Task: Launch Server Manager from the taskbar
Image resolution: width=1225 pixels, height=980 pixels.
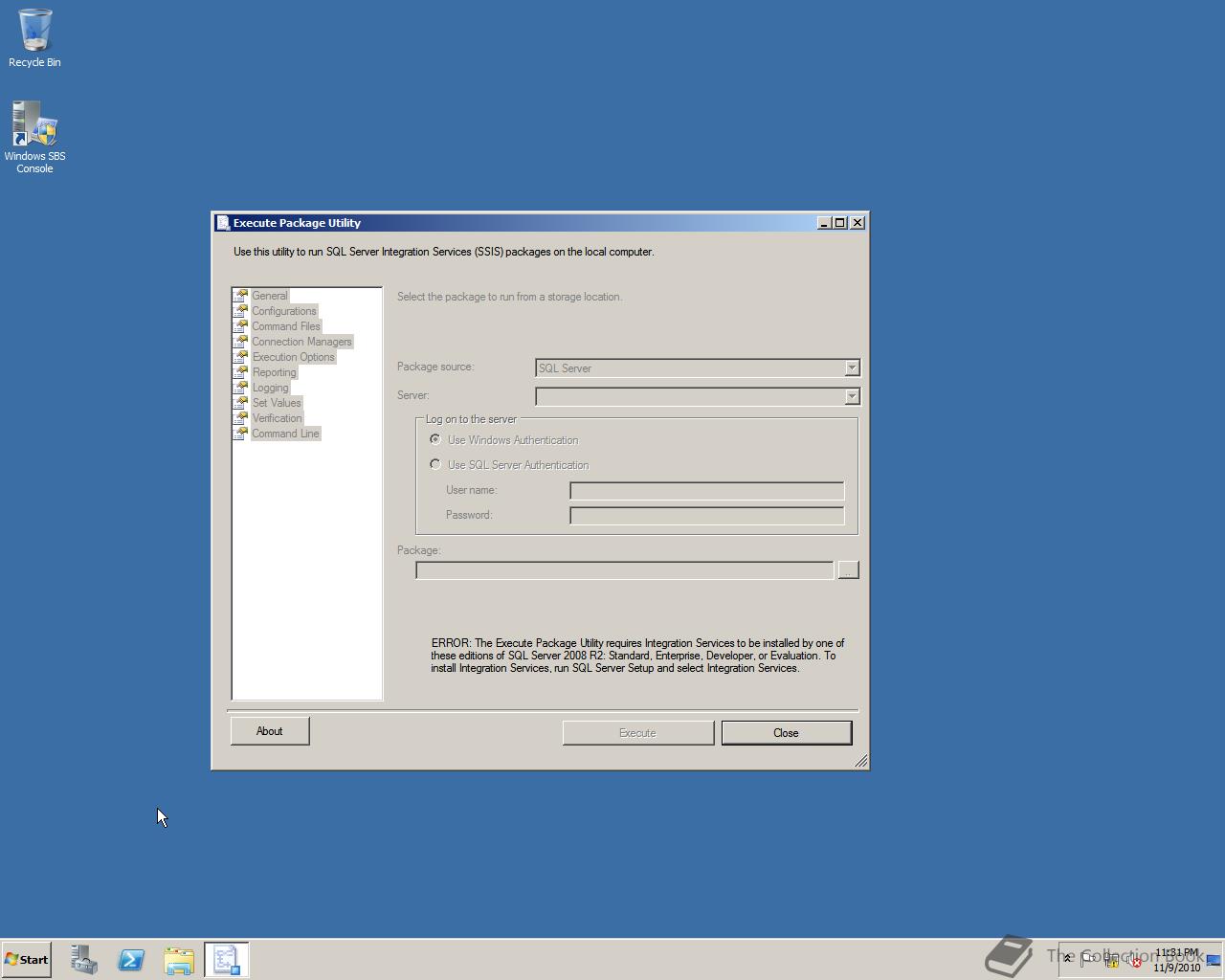Action: (x=84, y=960)
